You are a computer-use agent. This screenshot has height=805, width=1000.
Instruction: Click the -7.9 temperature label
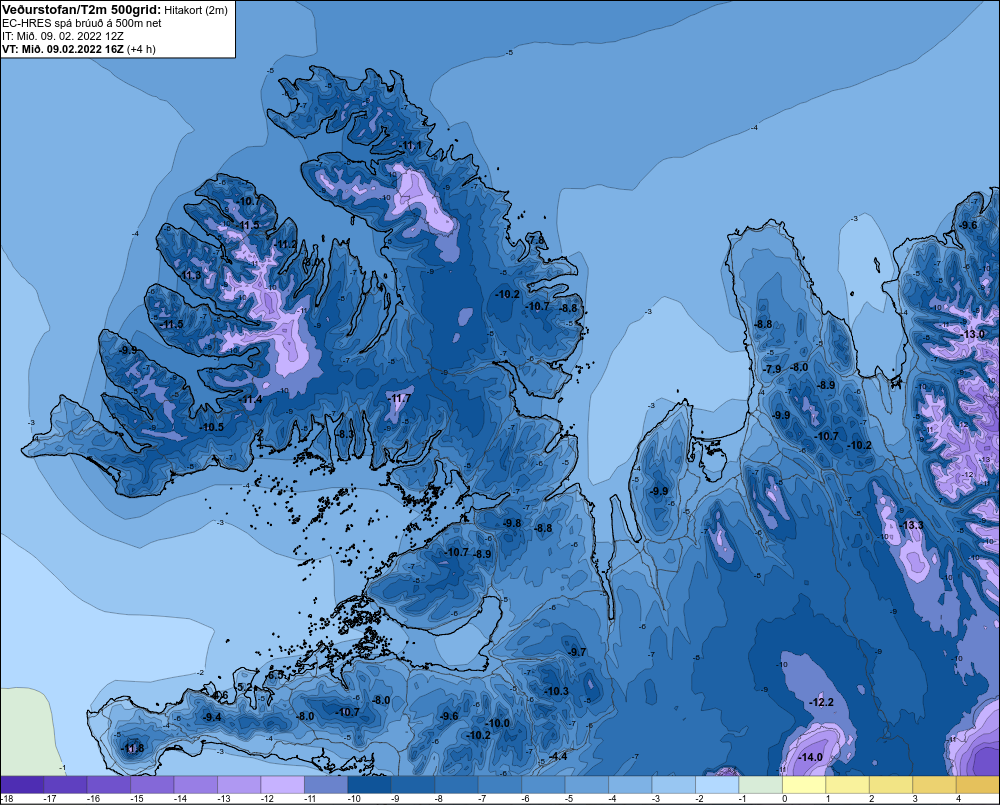coord(772,369)
